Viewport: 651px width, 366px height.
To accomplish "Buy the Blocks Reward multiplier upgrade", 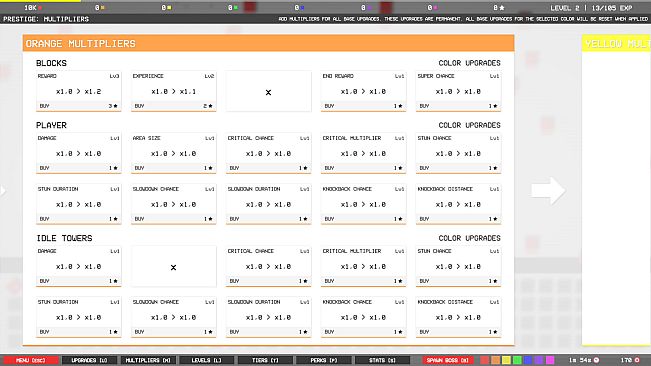I will click(78, 106).
